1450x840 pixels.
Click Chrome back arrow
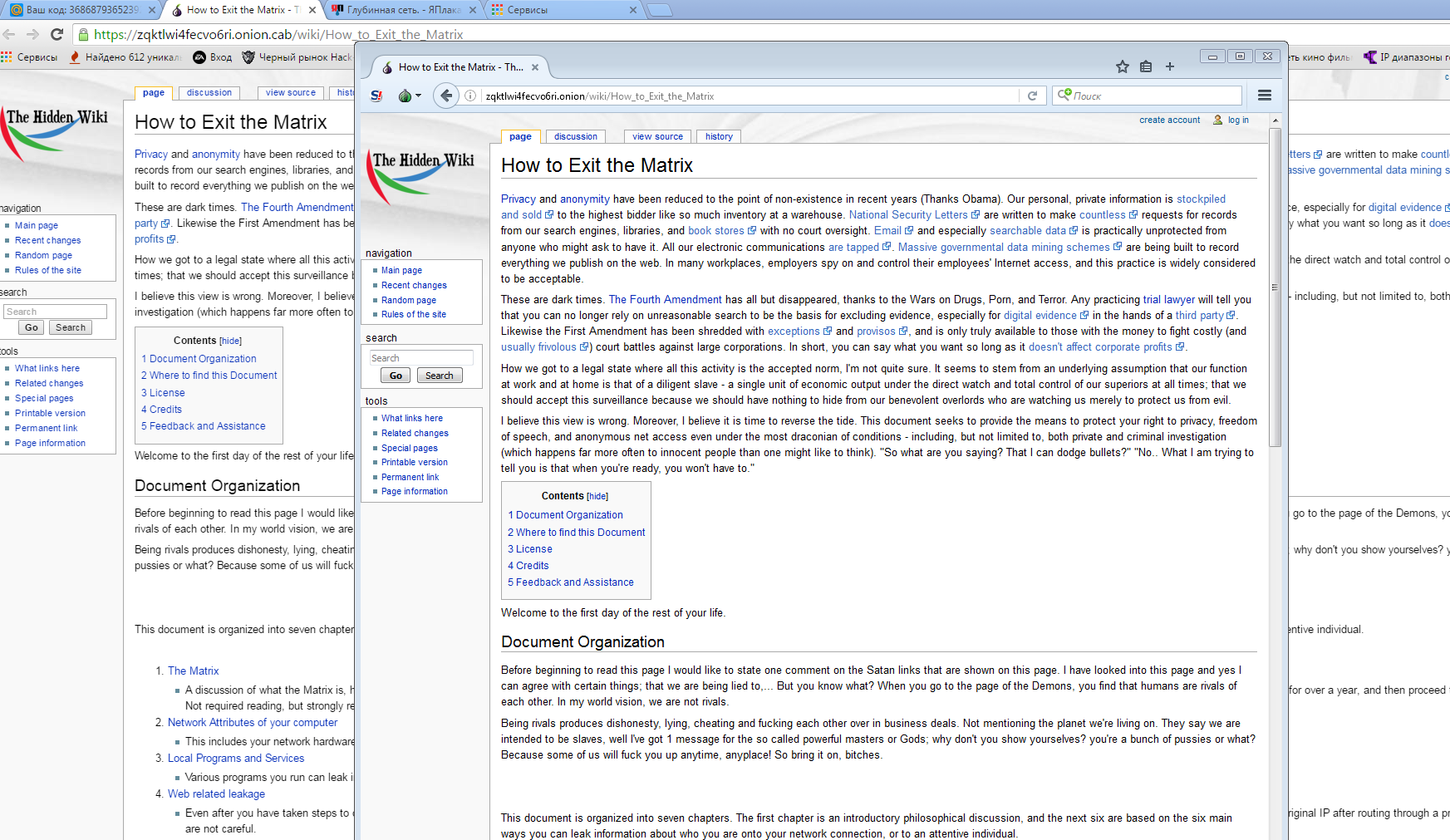click(x=9, y=34)
